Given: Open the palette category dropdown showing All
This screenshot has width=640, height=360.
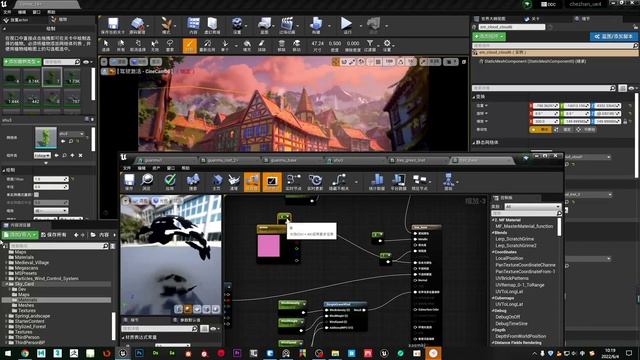Looking at the screenshot, I should tap(533, 207).
